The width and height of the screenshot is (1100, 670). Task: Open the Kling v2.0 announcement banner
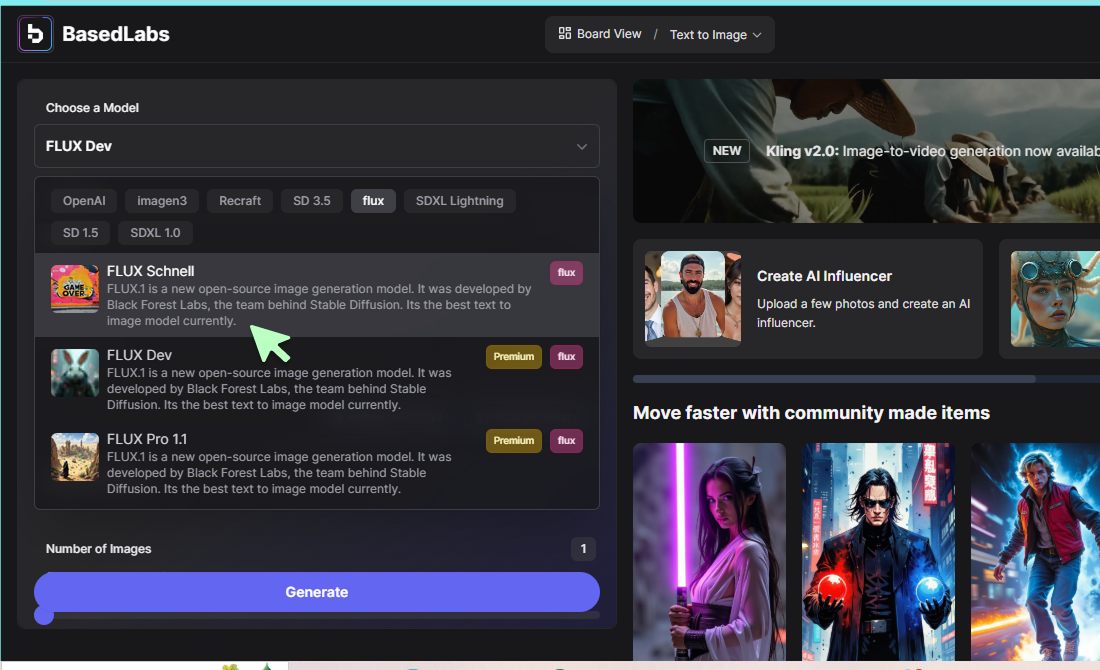866,151
